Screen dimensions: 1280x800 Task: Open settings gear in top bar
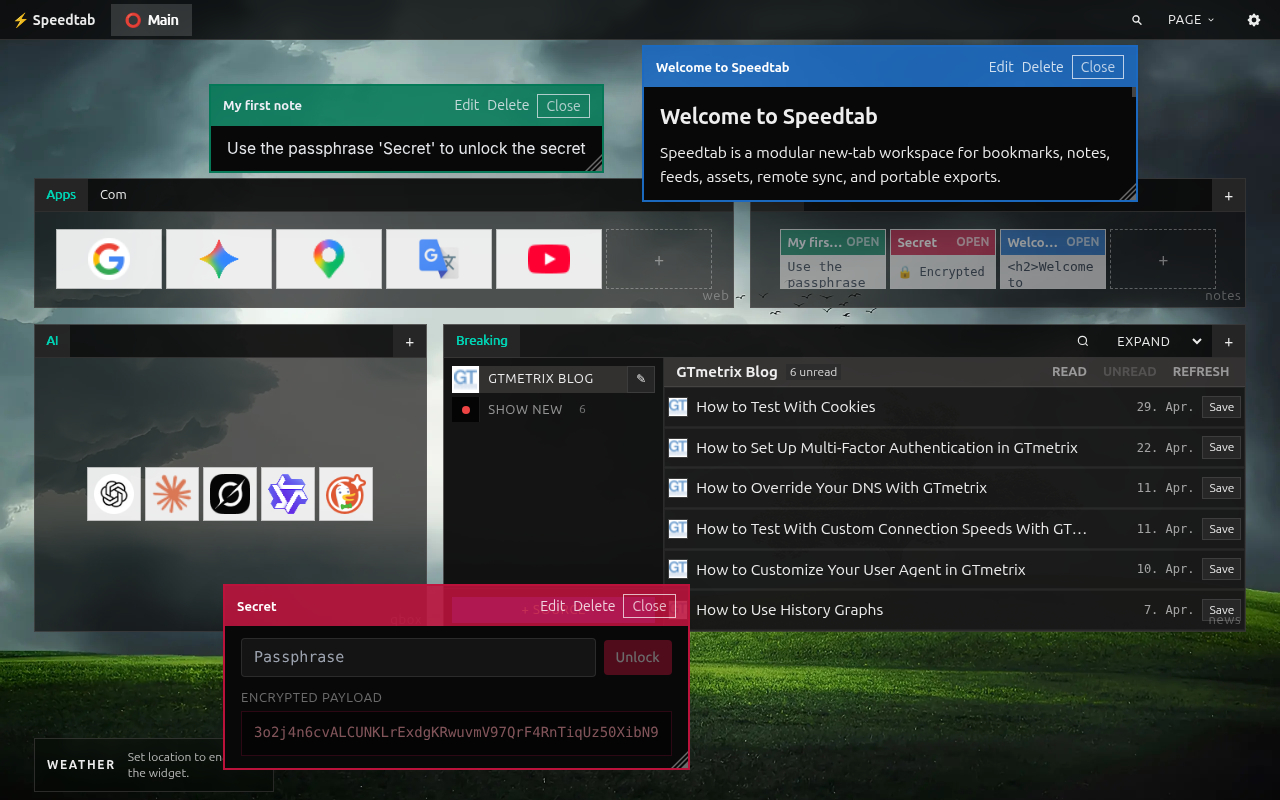[x=1254, y=20]
